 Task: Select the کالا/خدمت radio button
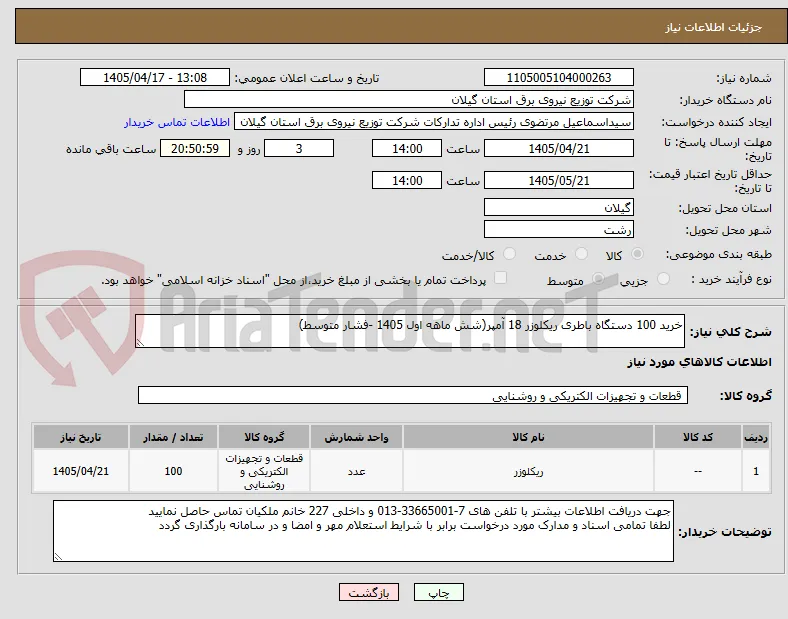point(510,254)
